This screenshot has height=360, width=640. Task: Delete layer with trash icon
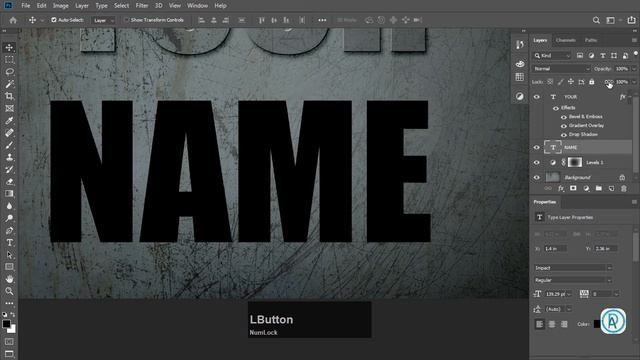[x=624, y=188]
